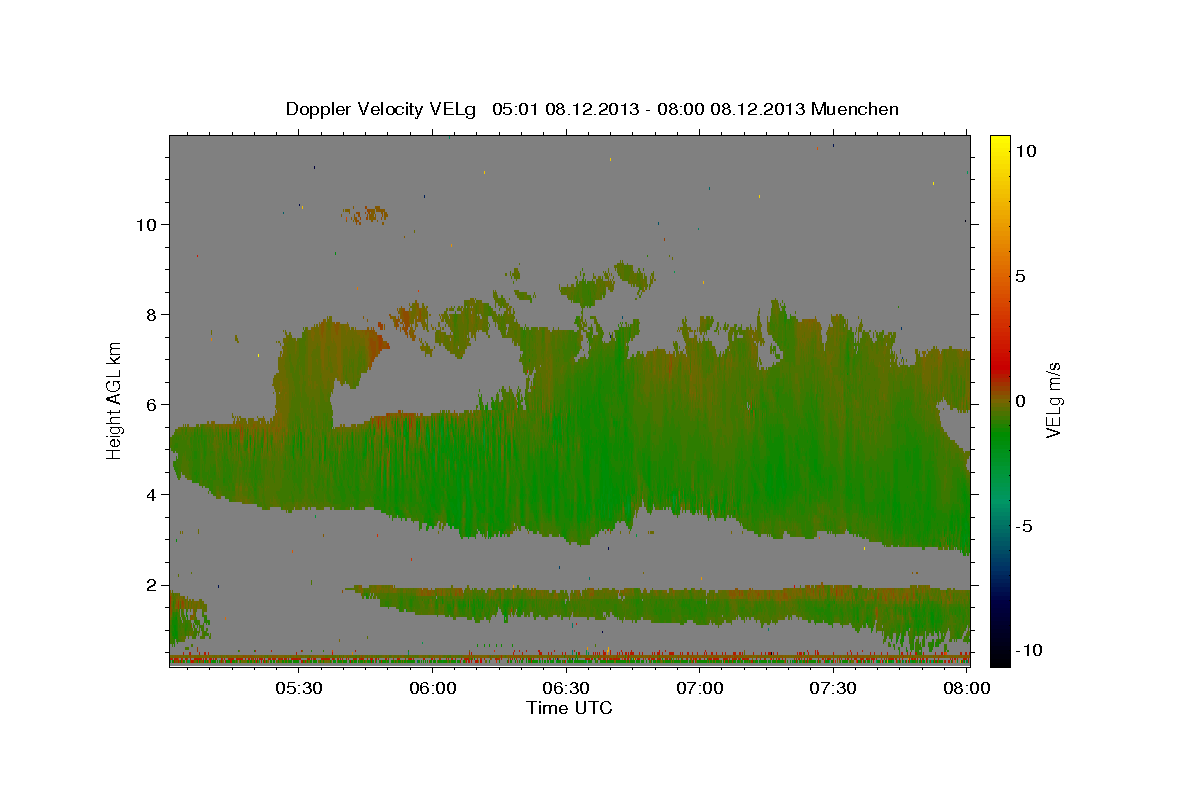This screenshot has height=800, width=1200.
Task: Click the colorbar value 0 label
Action: [1020, 401]
